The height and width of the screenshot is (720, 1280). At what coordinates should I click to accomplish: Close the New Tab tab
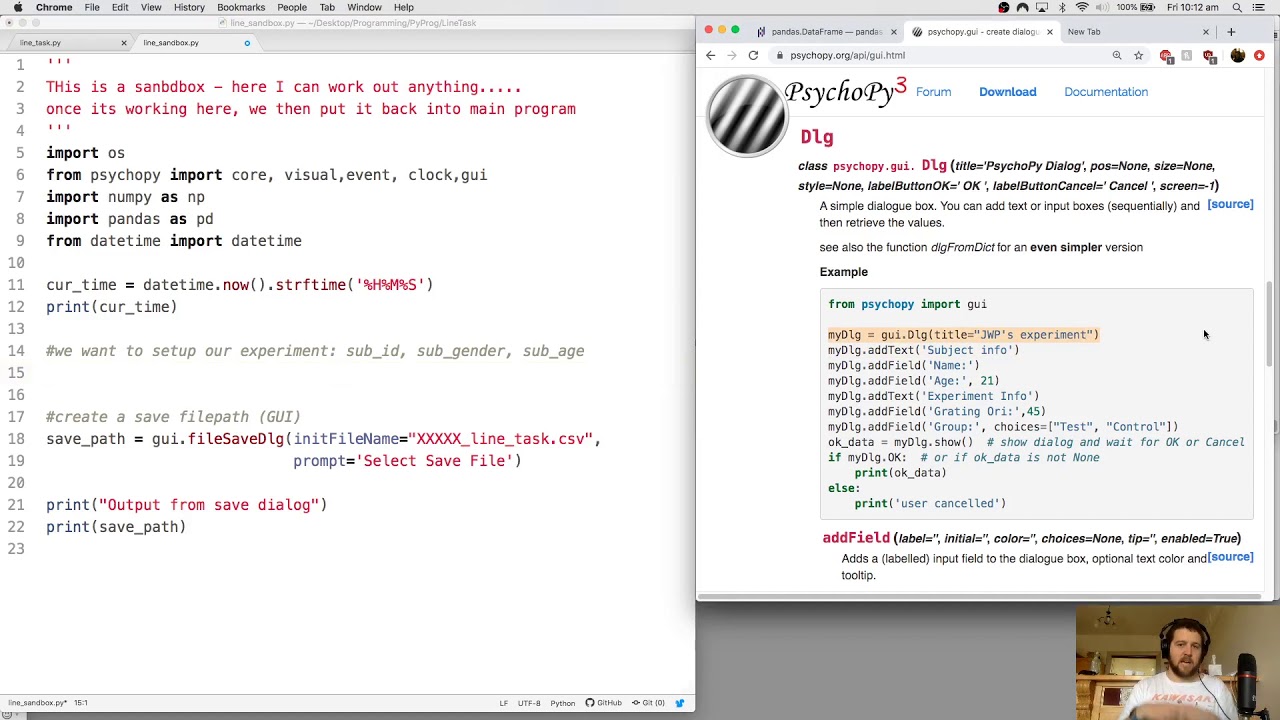1205,32
